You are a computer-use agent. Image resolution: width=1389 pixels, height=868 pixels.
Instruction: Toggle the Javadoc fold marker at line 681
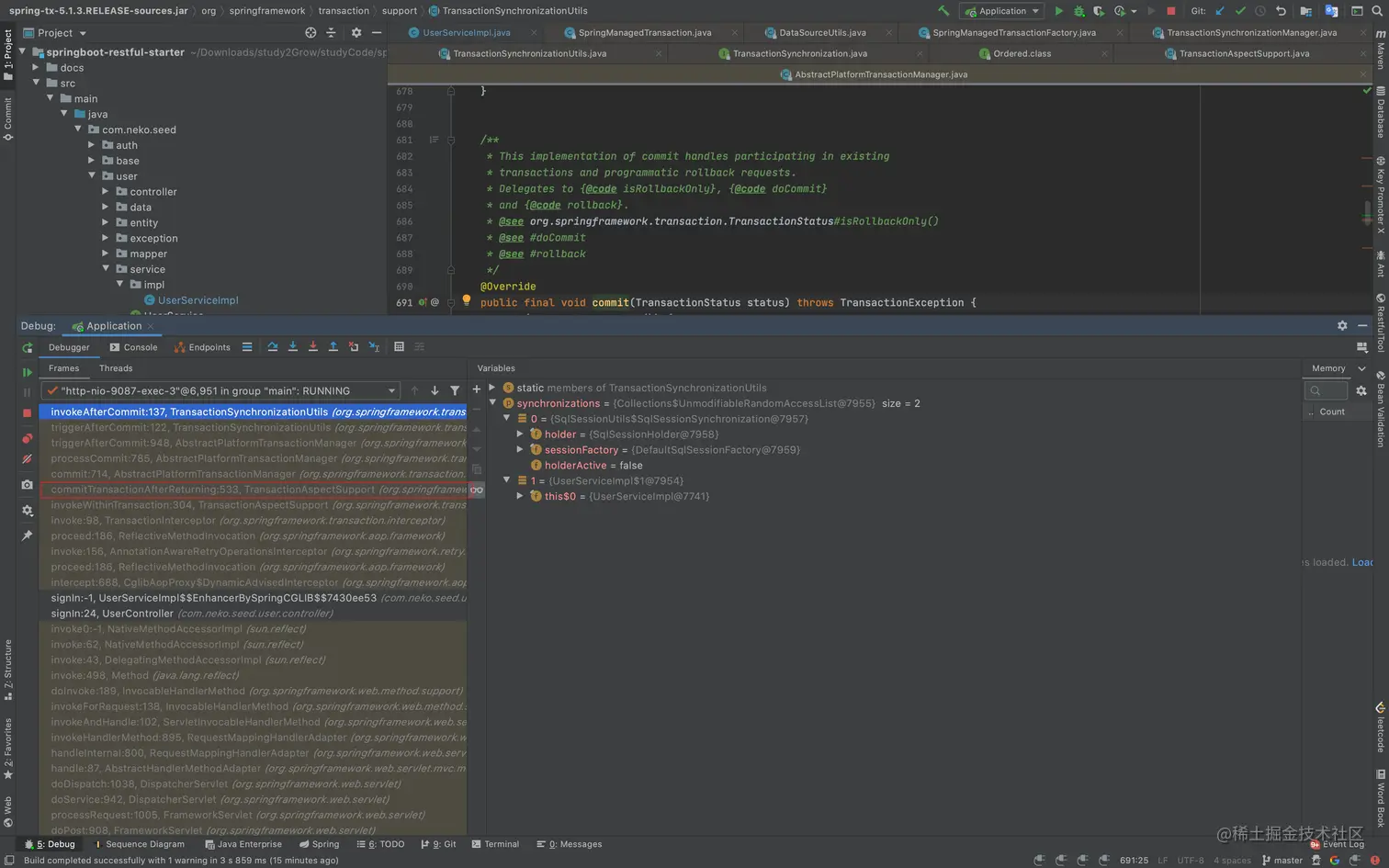tap(450, 141)
